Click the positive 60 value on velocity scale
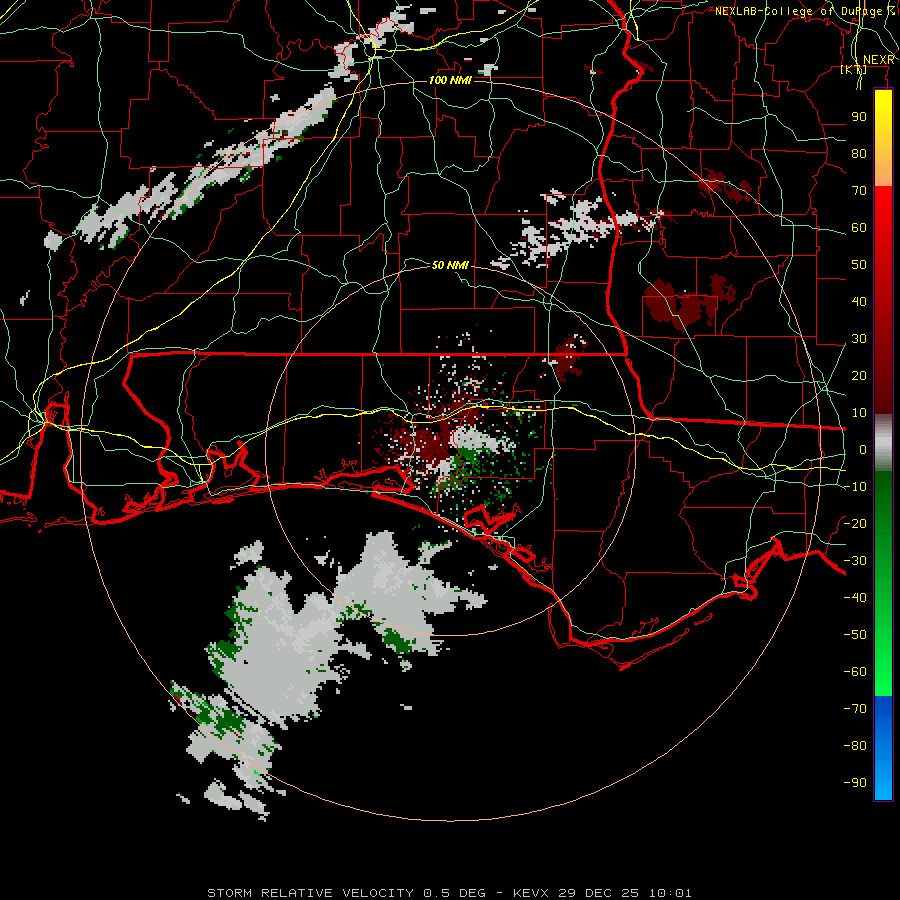Image resolution: width=900 pixels, height=900 pixels. tap(859, 228)
